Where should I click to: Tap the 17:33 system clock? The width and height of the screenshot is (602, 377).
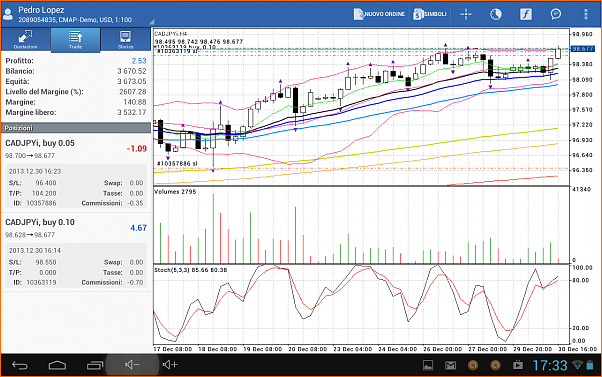pyautogui.click(x=550, y=365)
